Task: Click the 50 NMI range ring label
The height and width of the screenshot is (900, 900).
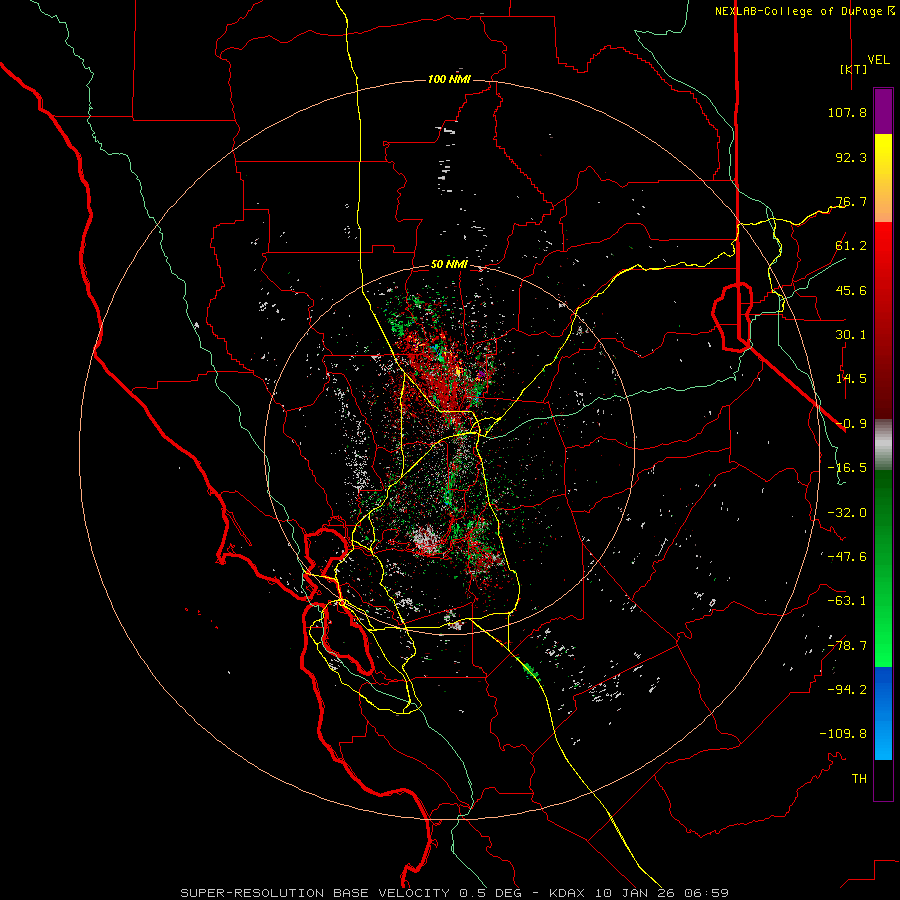Action: pyautogui.click(x=449, y=265)
